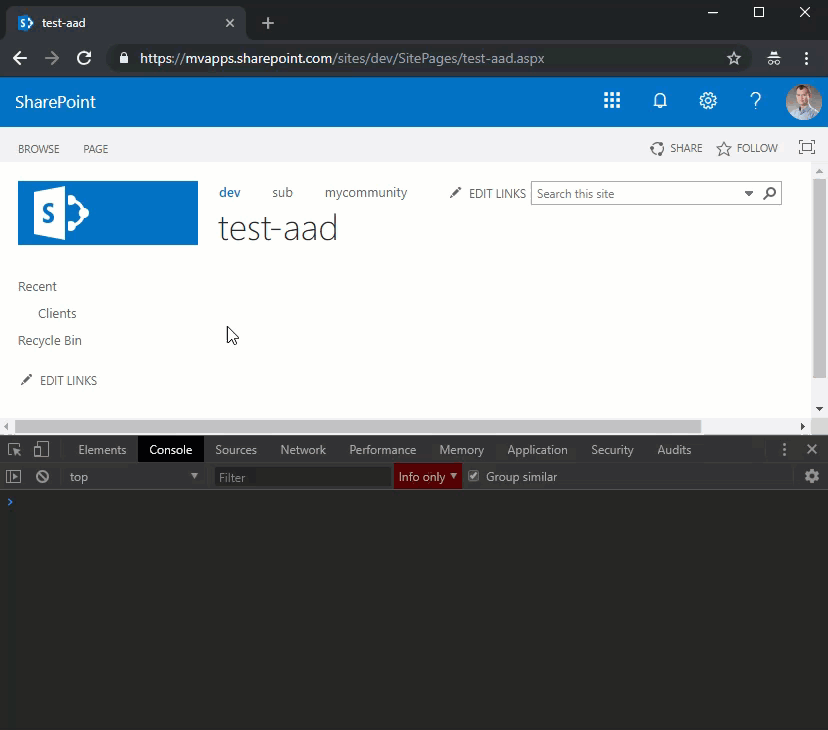The image size is (828, 730).
Task: Close the DevTools panel
Action: pos(812,449)
